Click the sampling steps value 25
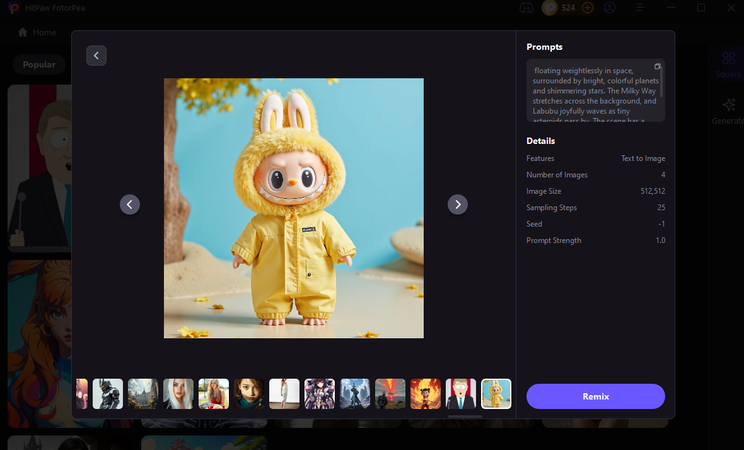Screen dimensions: 744x450 [661, 208]
